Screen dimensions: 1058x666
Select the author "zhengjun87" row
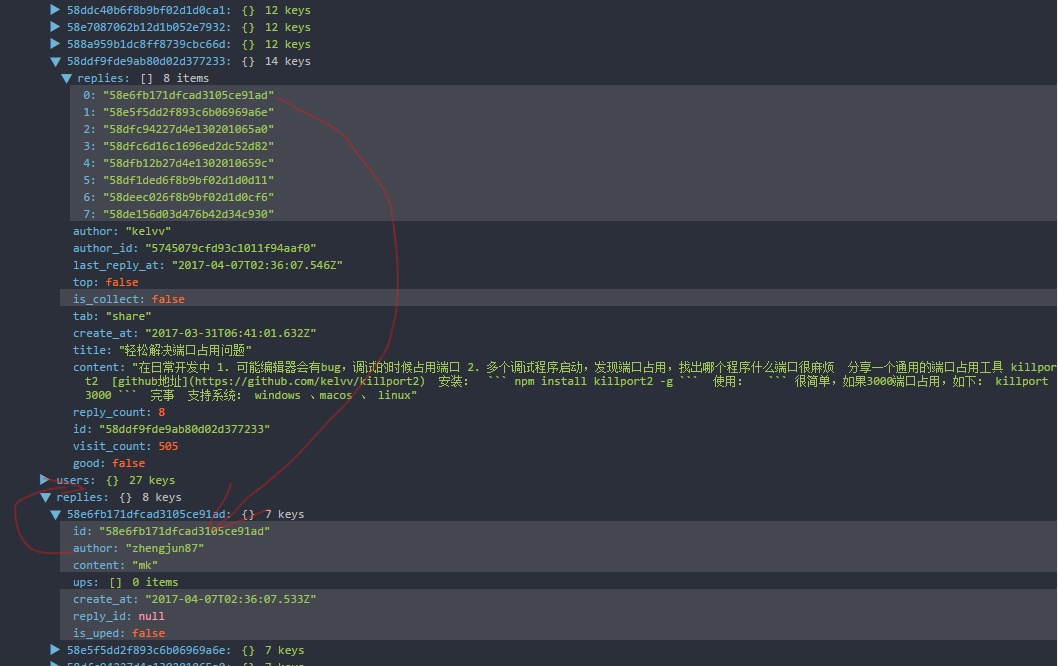click(557, 548)
